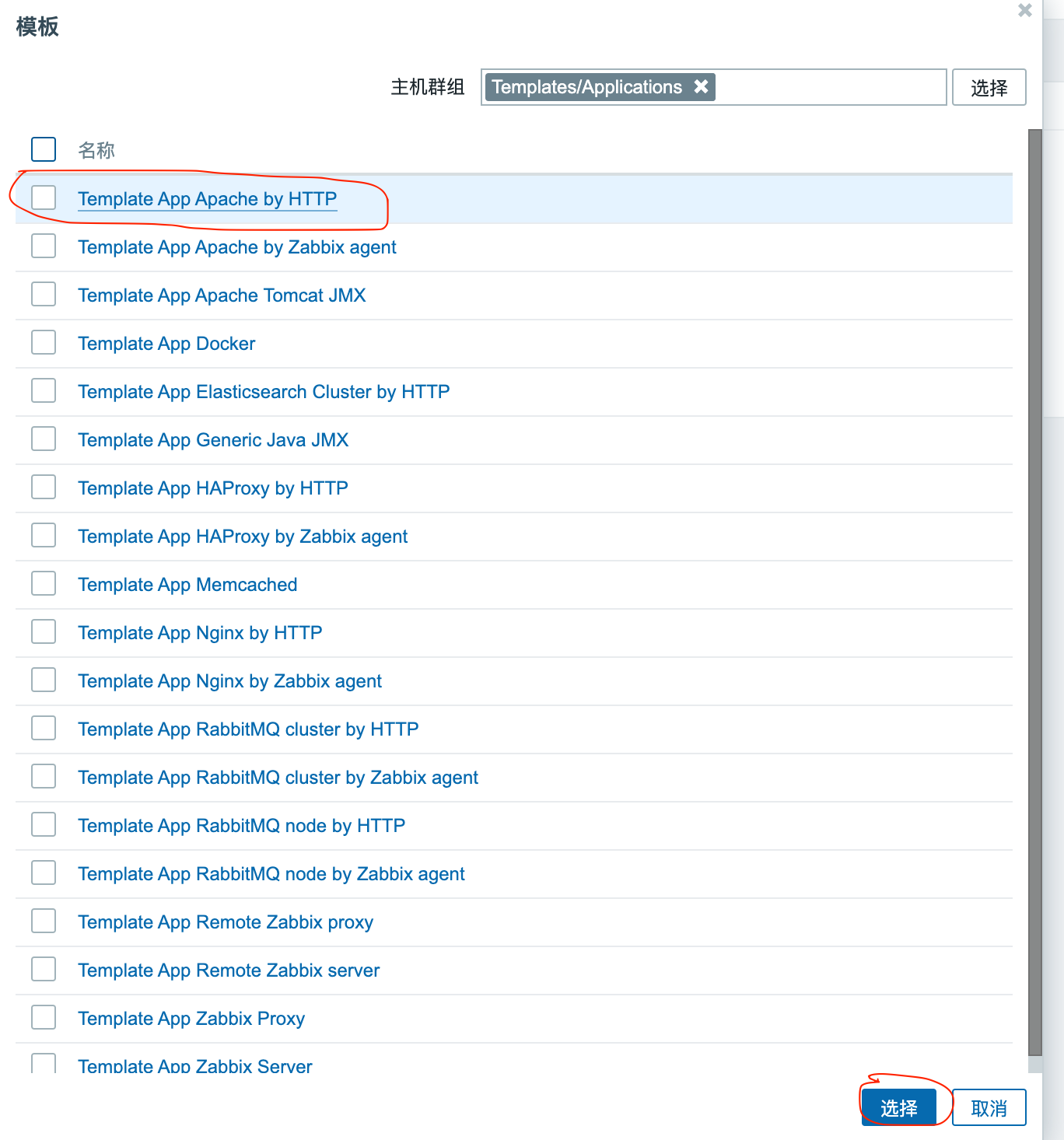Open Template App Apache by HTTP link
The width and height of the screenshot is (1064, 1140).
(x=208, y=199)
